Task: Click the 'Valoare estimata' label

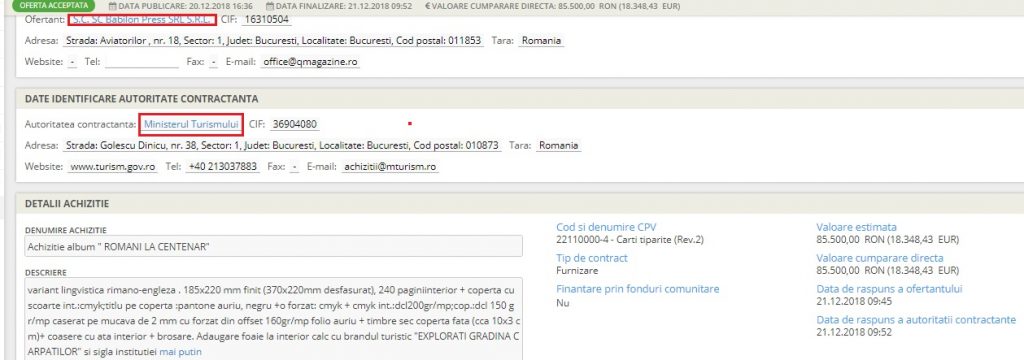Action: pos(856,227)
